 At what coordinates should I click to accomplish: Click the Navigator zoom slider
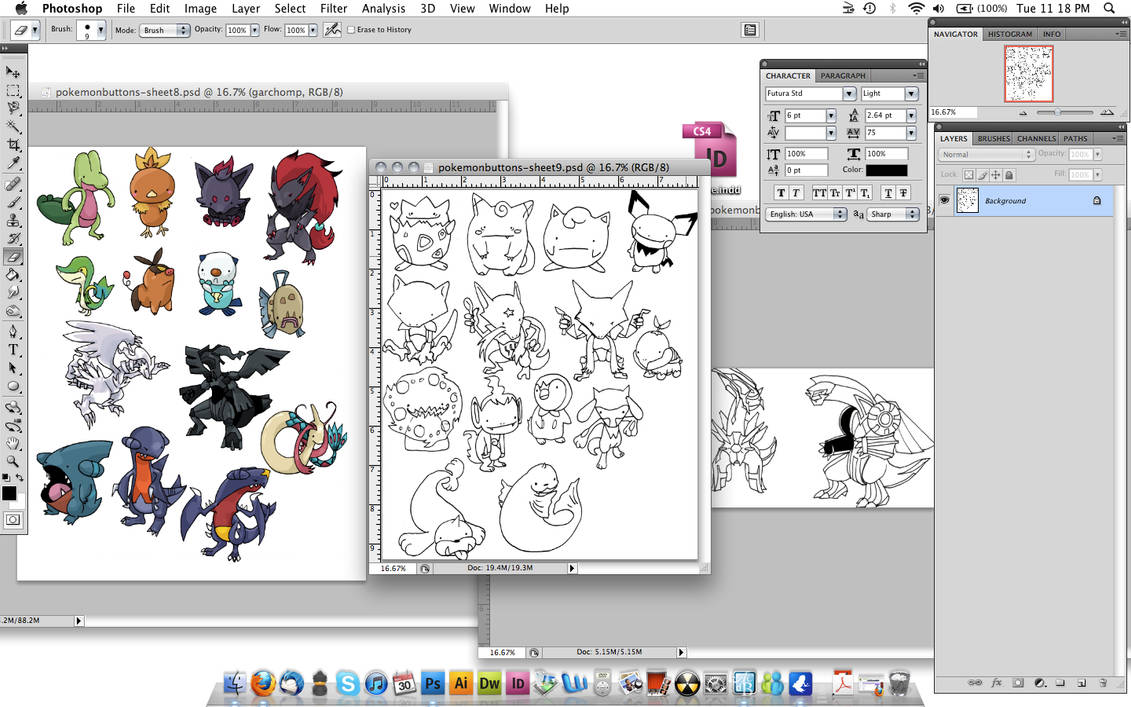pos(1065,113)
